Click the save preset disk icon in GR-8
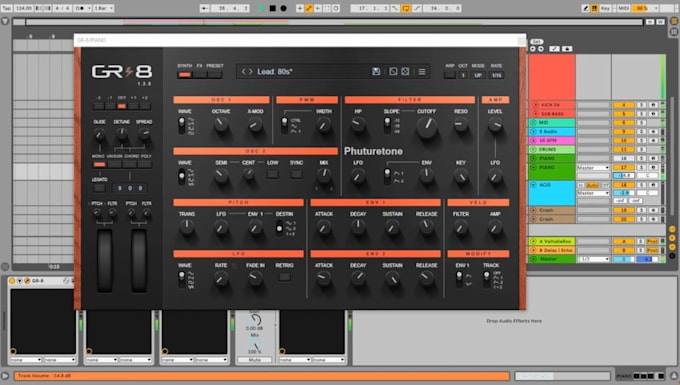 (376, 72)
